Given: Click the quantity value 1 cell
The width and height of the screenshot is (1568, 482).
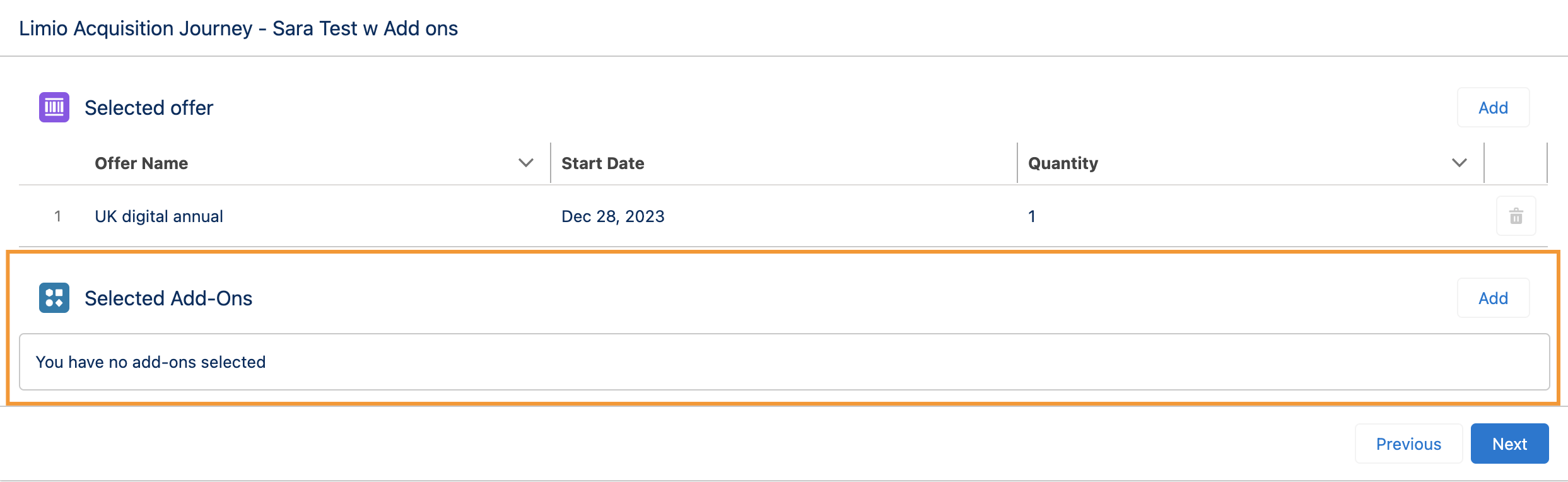Looking at the screenshot, I should click(1032, 216).
